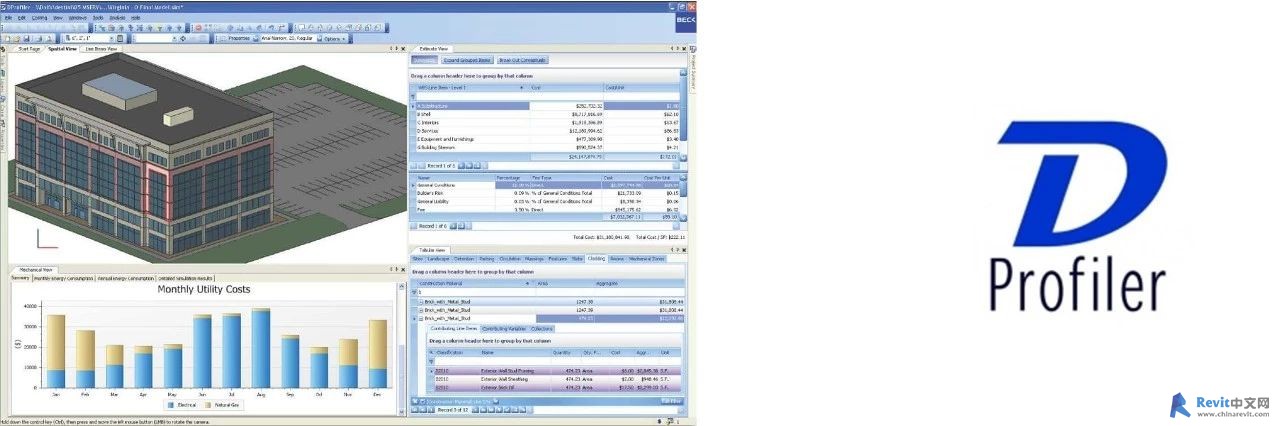Select the Contributing Line Items sub-tab
1280x426 pixels.
tap(454, 329)
